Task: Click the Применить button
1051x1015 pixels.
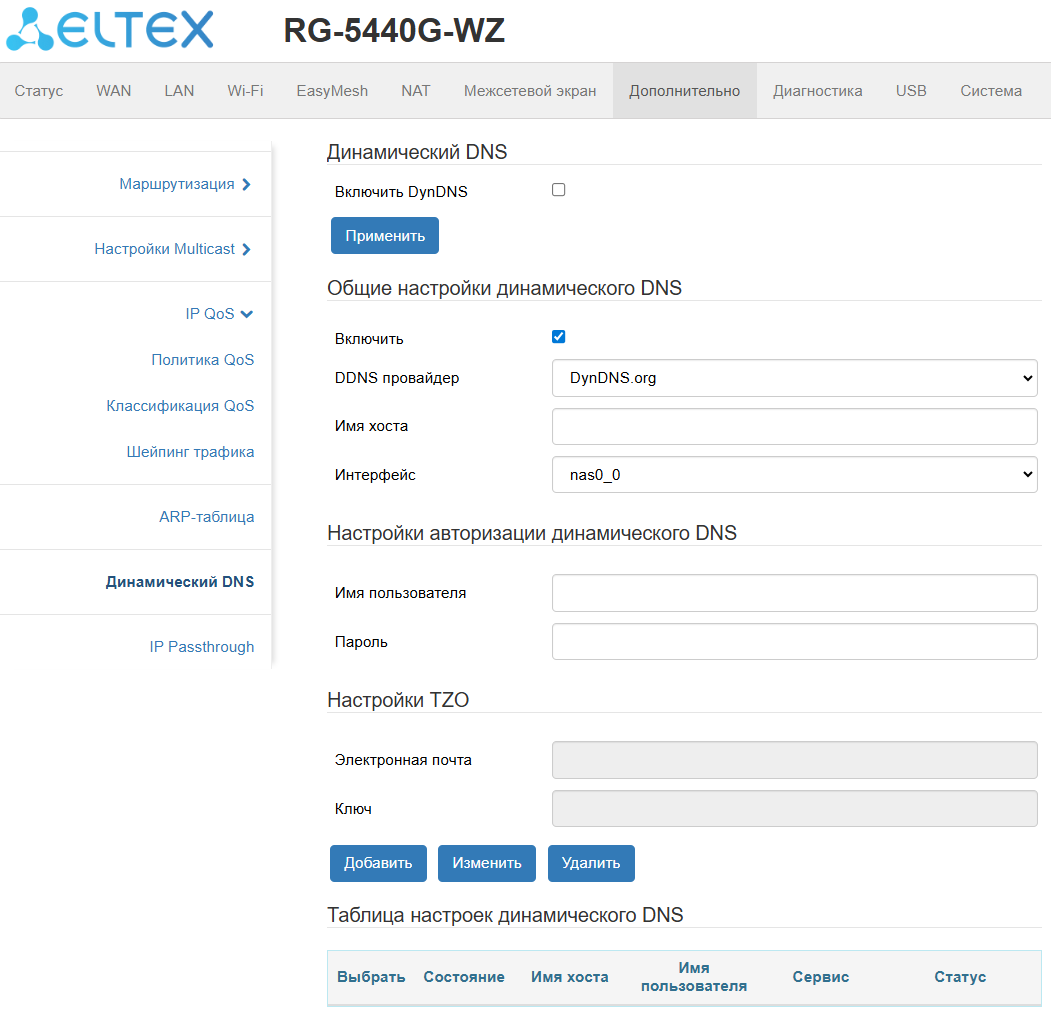Action: coord(385,236)
